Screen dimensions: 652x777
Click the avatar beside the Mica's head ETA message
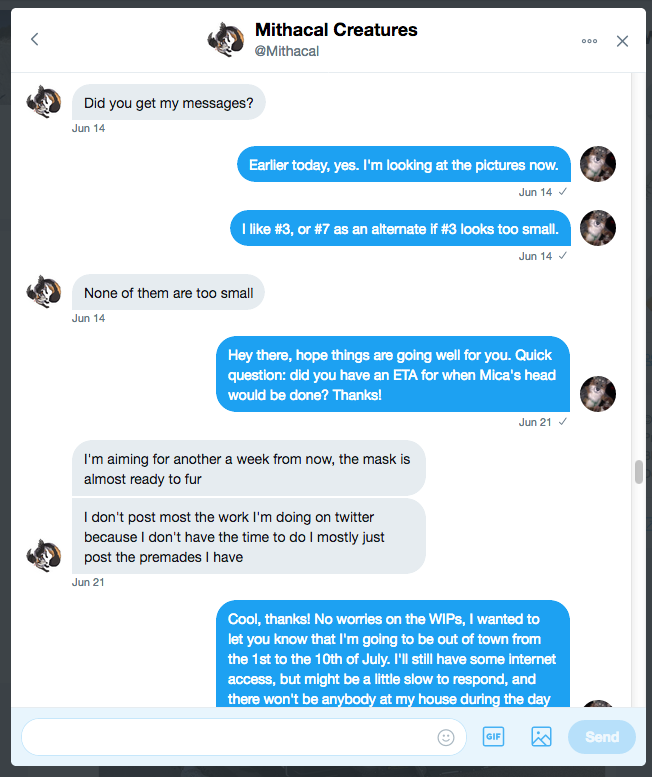tap(598, 394)
